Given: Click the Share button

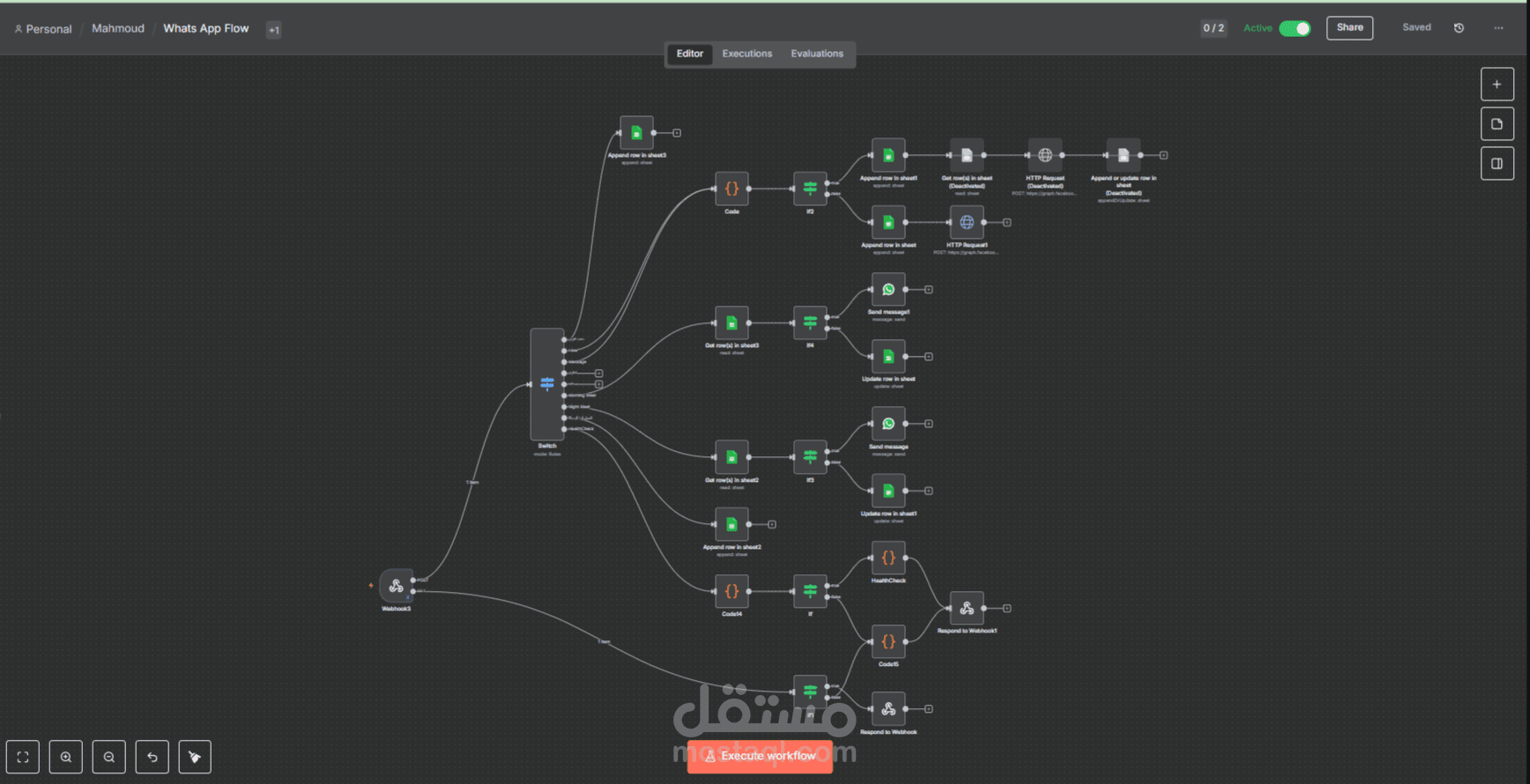Looking at the screenshot, I should (1349, 28).
